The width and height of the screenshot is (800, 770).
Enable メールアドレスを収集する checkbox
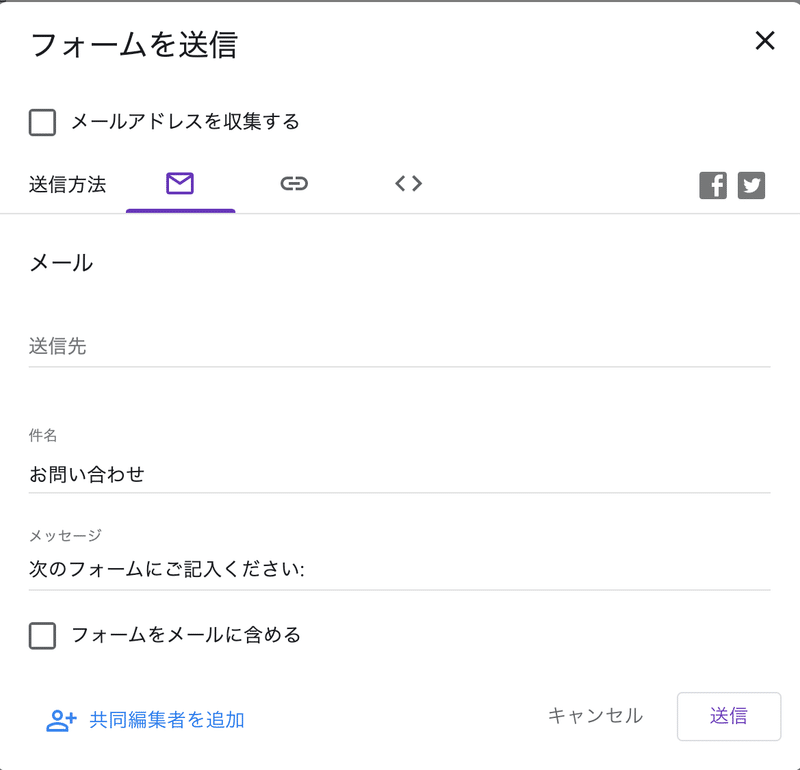[42, 122]
